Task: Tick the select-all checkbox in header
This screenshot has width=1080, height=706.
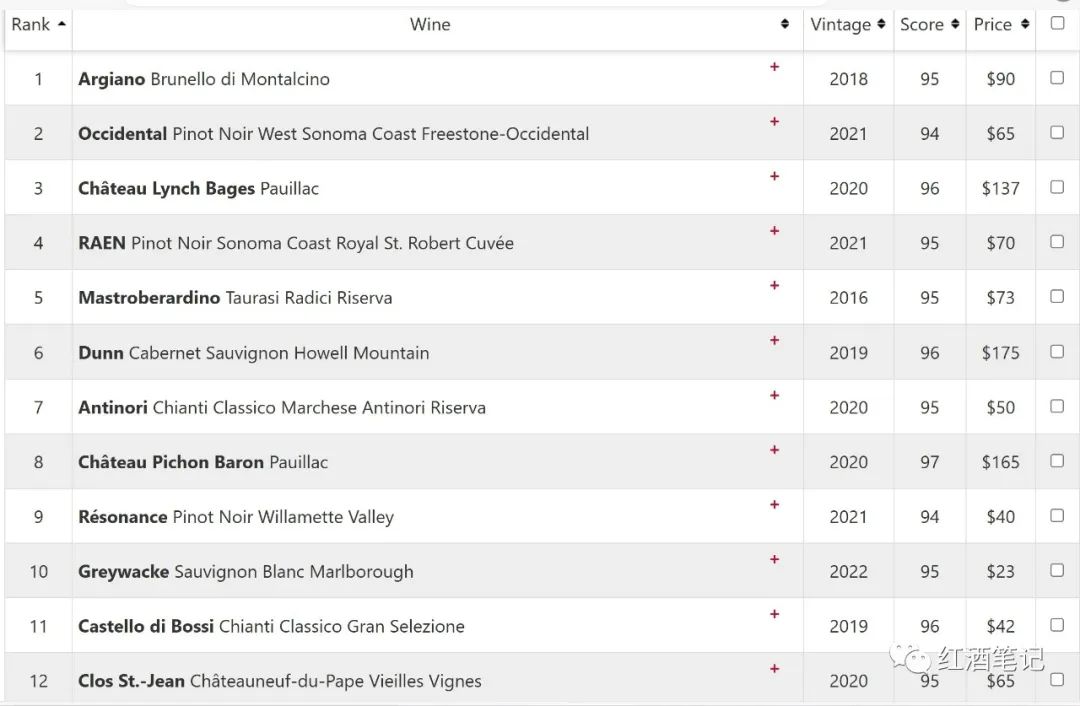Action: point(1057,23)
